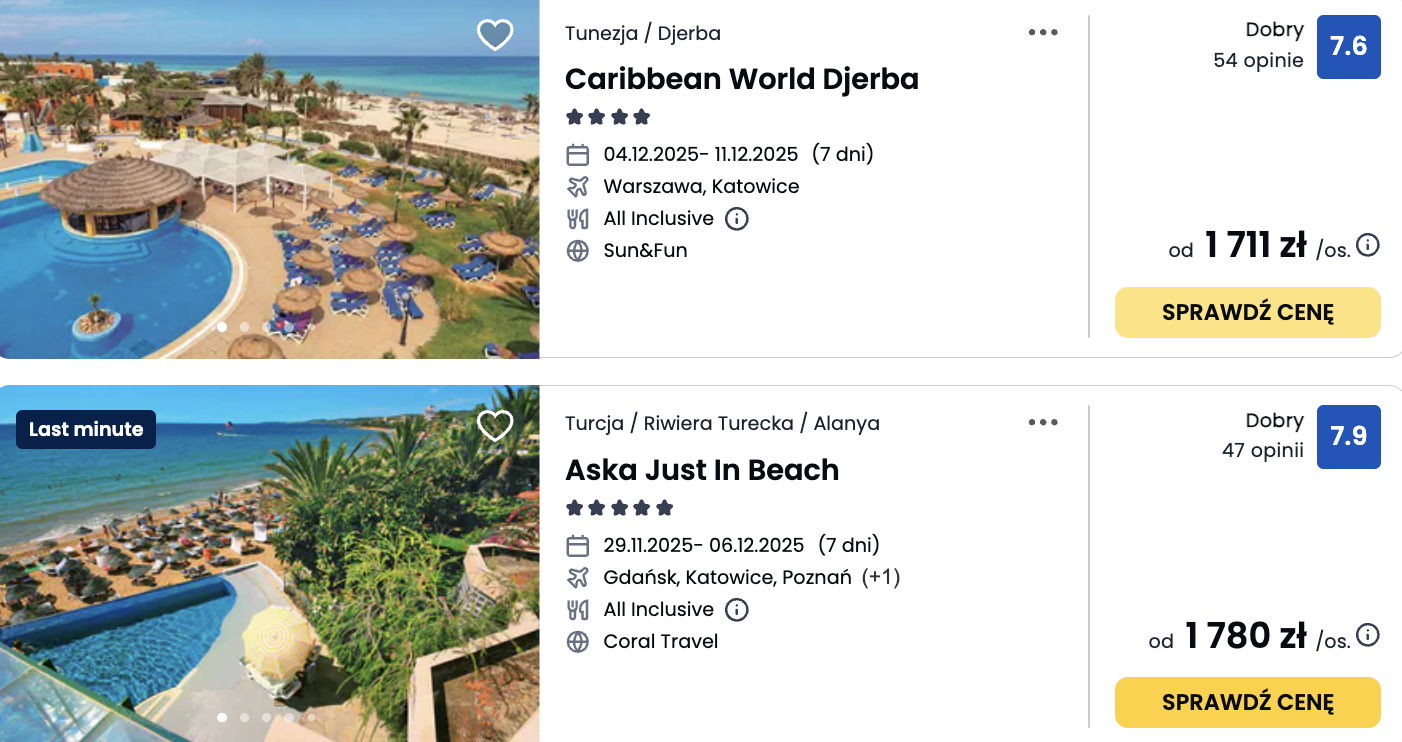Click airplane icon beside Warszawa, Katowice
Image resolution: width=1402 pixels, height=742 pixels.
(577, 187)
